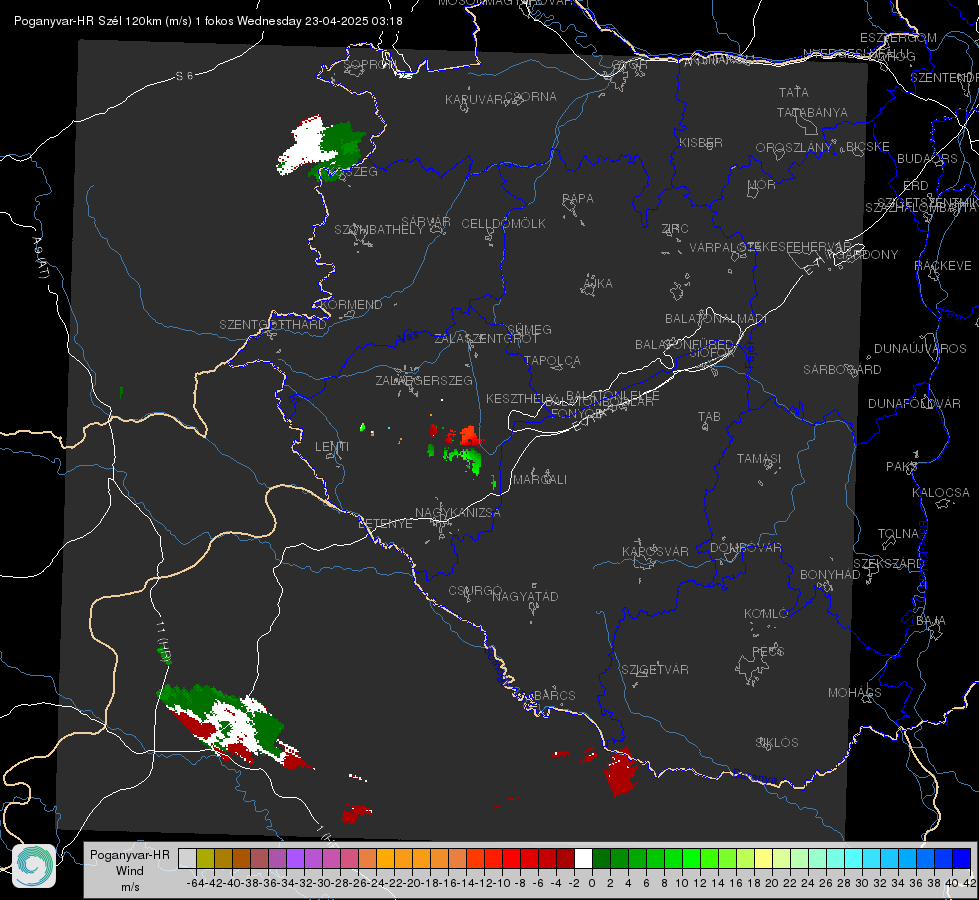The width and height of the screenshot is (979, 900).
Task: Click the KALOCSA label
Action: tap(940, 493)
